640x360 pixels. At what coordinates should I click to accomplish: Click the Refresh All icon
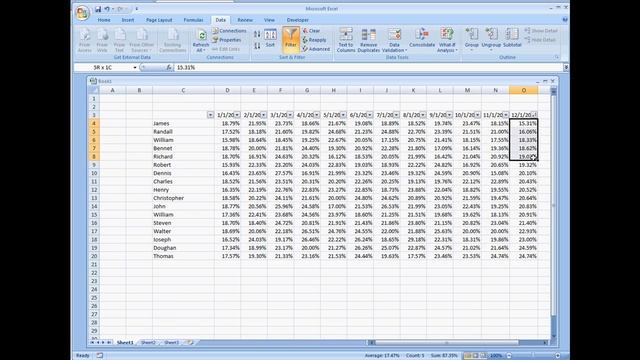(x=200, y=40)
